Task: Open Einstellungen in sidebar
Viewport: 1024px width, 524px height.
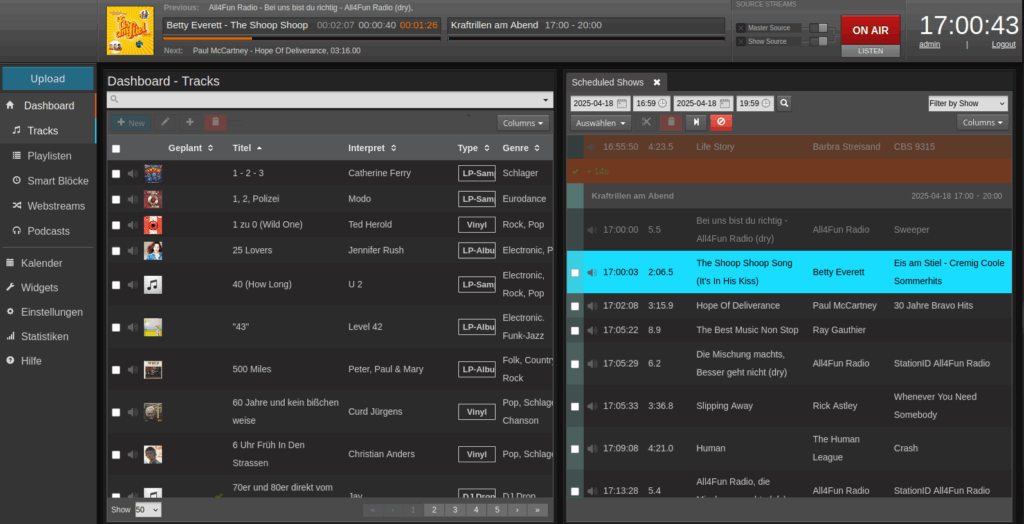Action: coord(48,312)
